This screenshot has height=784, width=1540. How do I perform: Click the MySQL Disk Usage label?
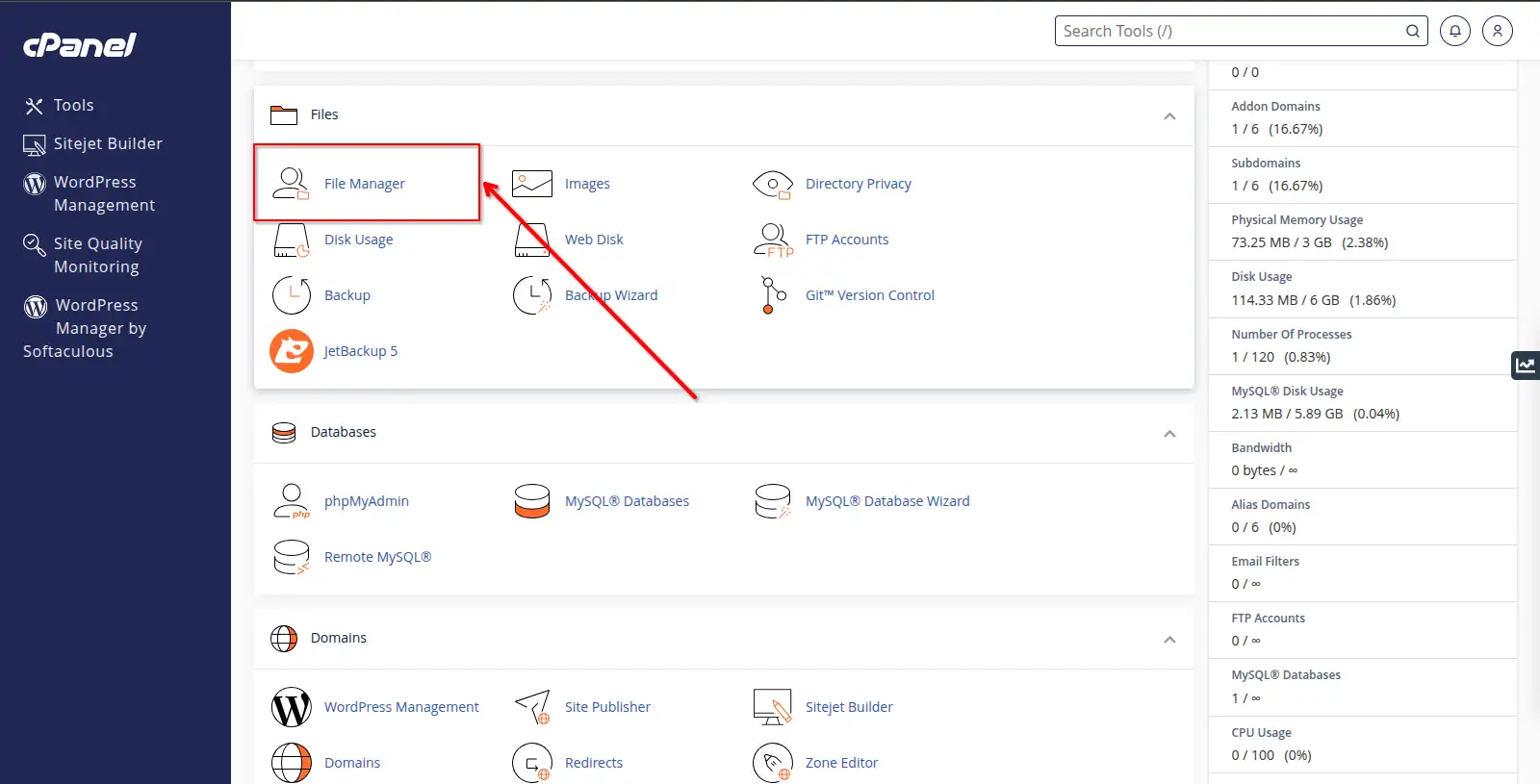coord(1287,392)
